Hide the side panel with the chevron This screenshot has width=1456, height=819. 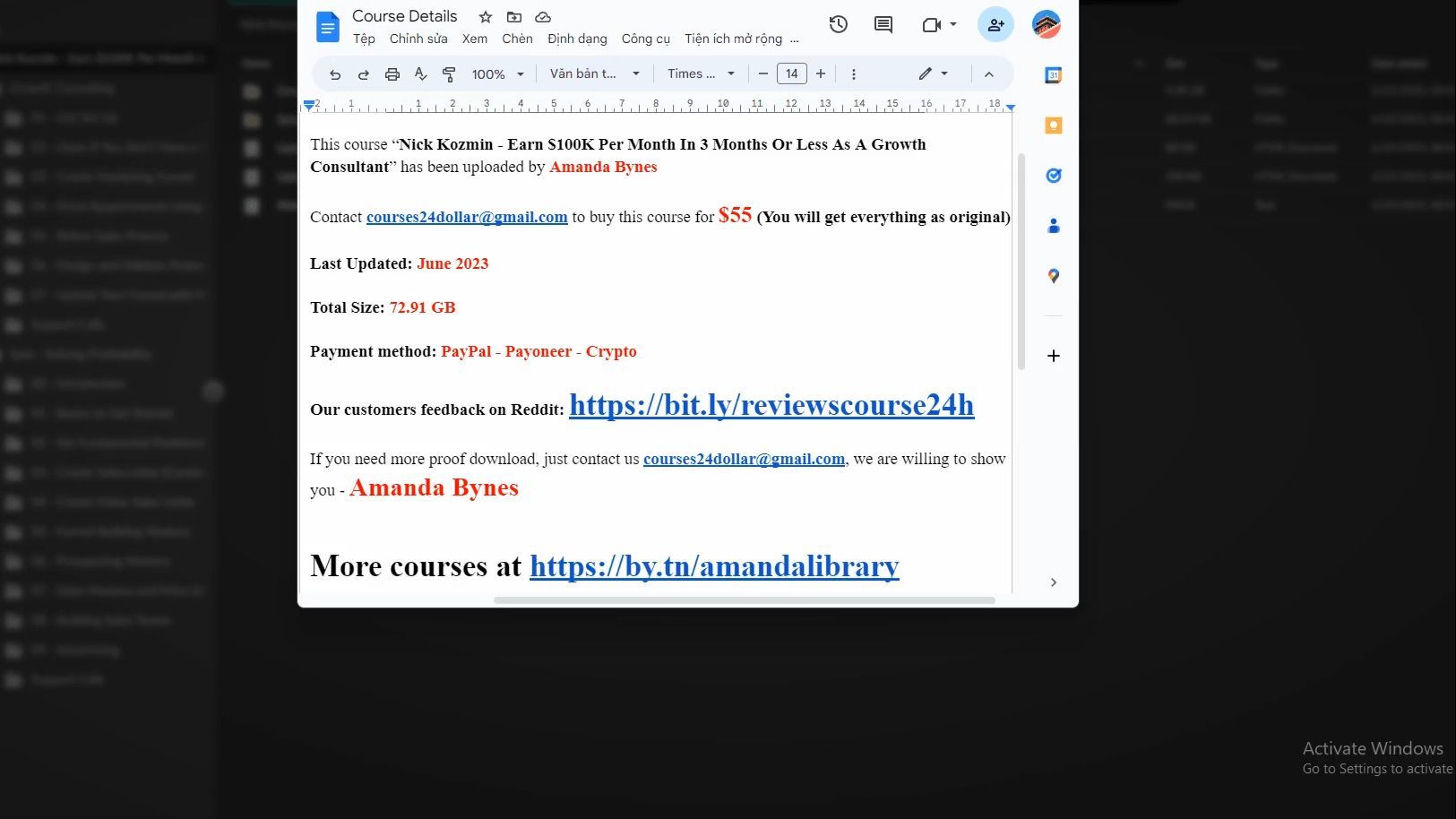pyautogui.click(x=1054, y=582)
